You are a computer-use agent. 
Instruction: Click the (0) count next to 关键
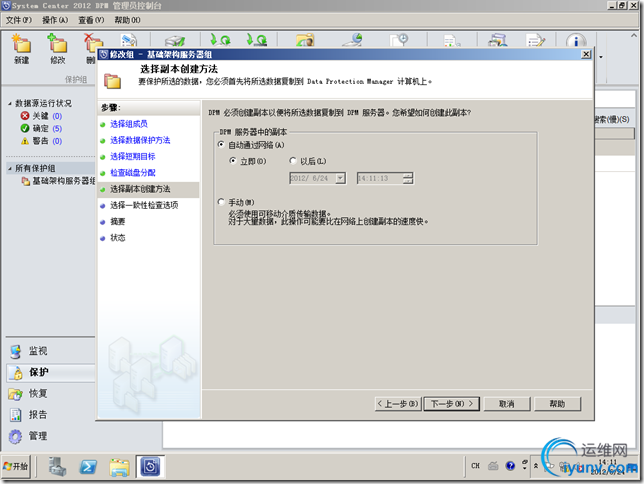tap(57, 116)
